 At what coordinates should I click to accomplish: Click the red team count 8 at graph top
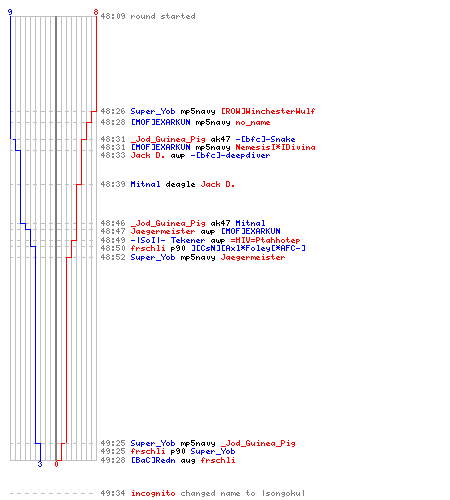pyautogui.click(x=96, y=12)
